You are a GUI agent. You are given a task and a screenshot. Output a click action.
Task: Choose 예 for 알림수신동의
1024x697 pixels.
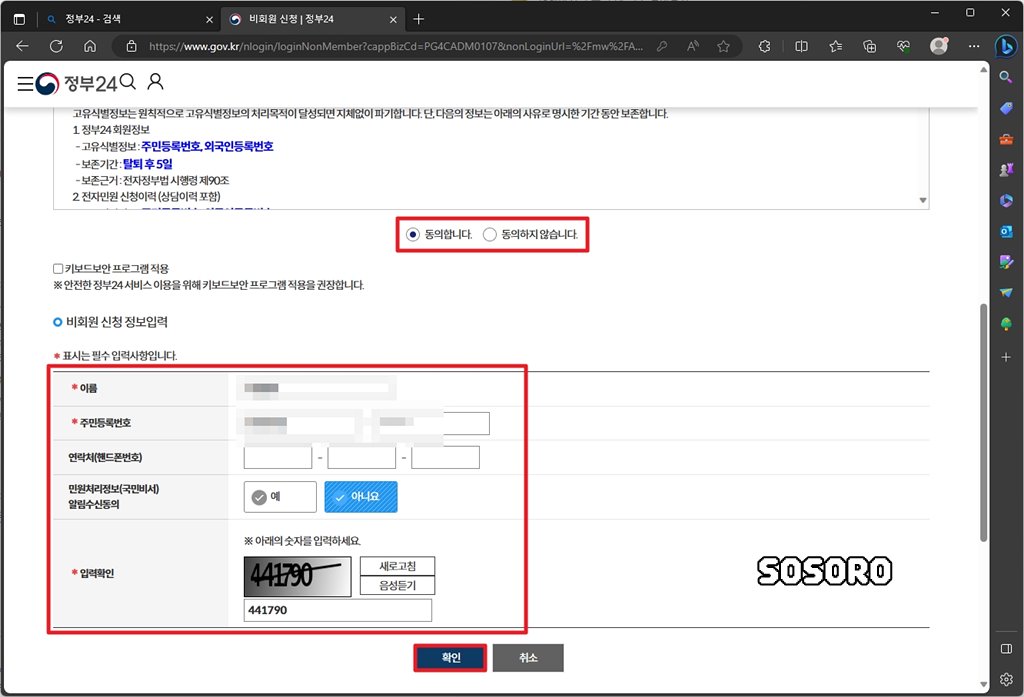[x=280, y=497]
